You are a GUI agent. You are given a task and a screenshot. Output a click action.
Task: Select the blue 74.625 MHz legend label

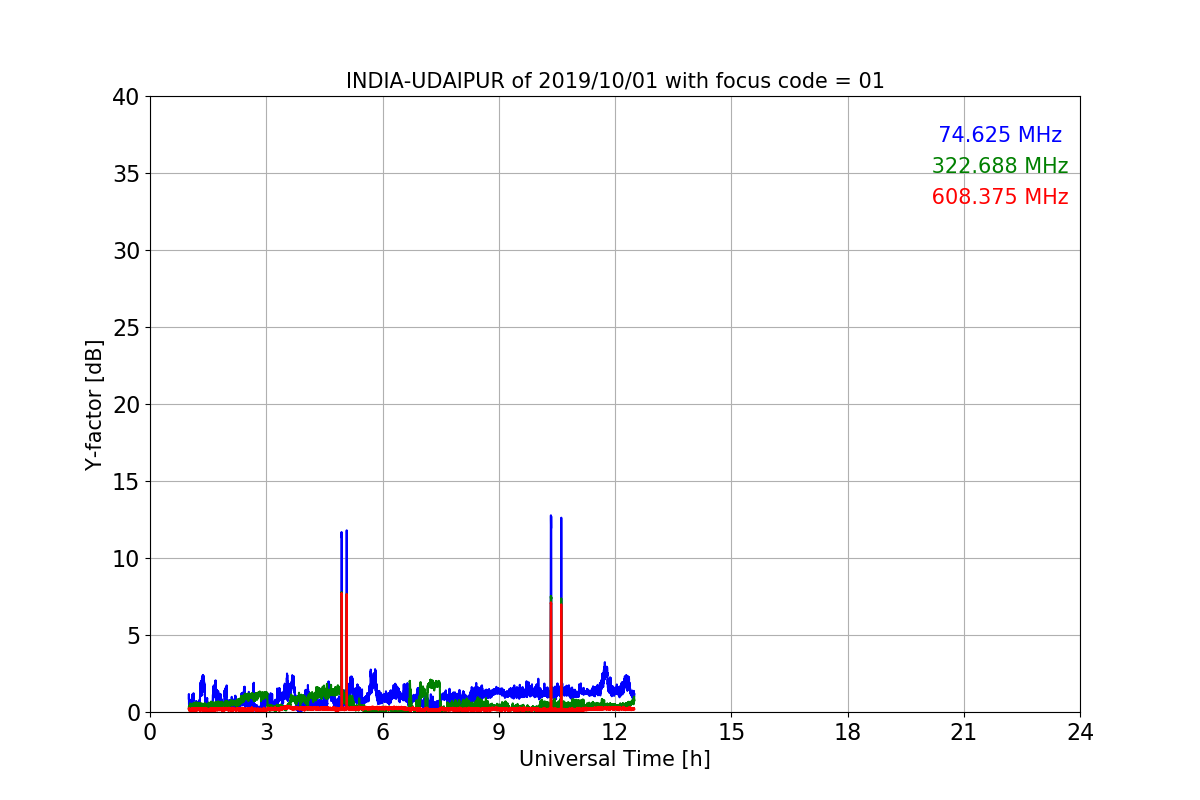click(x=1000, y=135)
